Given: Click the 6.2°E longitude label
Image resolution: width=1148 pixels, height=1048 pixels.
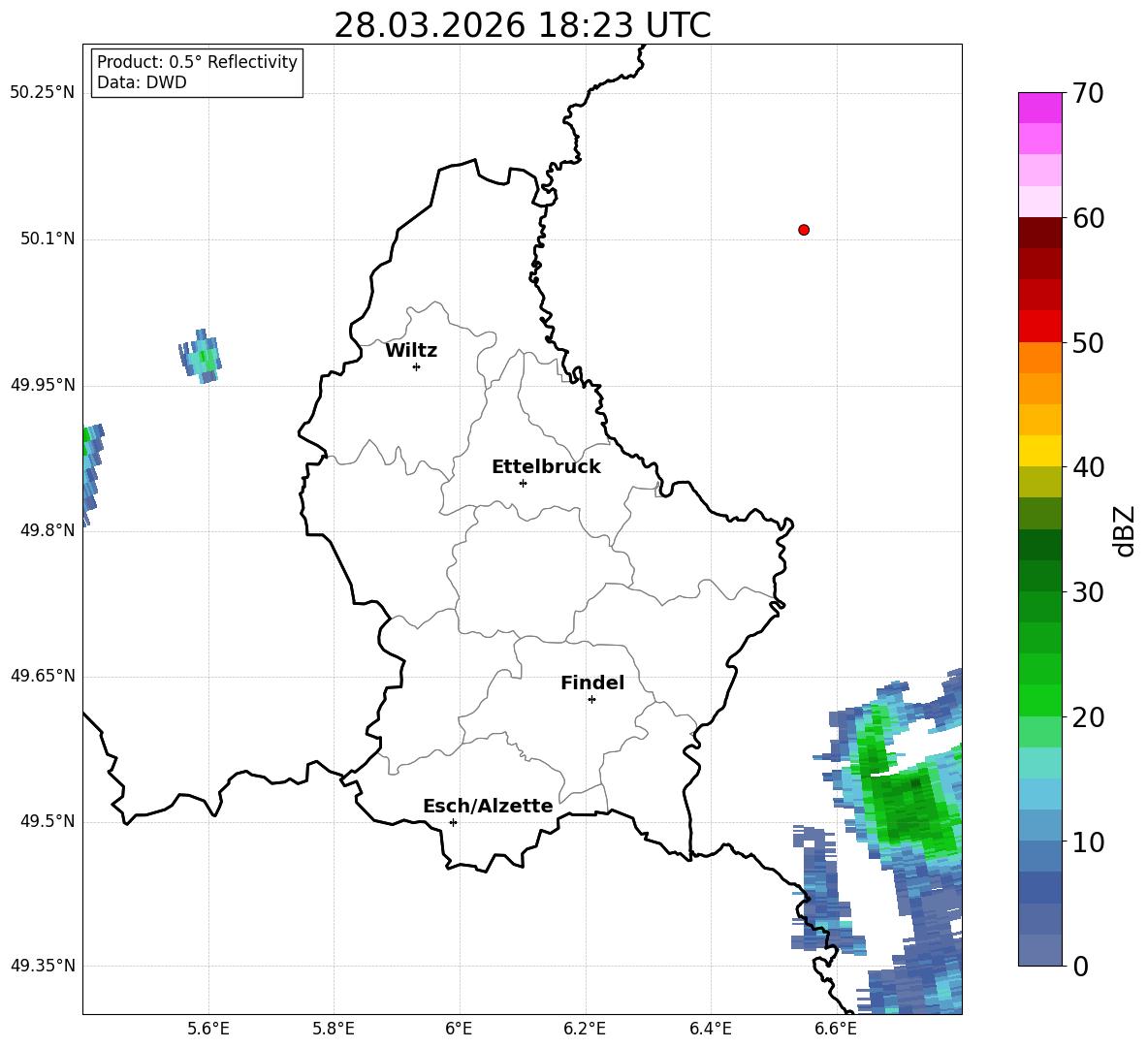Looking at the screenshot, I should click(585, 1029).
